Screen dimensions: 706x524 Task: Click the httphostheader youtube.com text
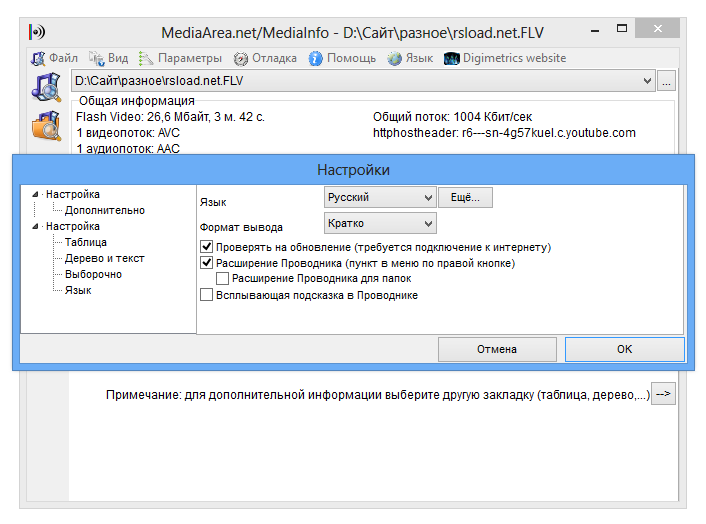pos(504,133)
